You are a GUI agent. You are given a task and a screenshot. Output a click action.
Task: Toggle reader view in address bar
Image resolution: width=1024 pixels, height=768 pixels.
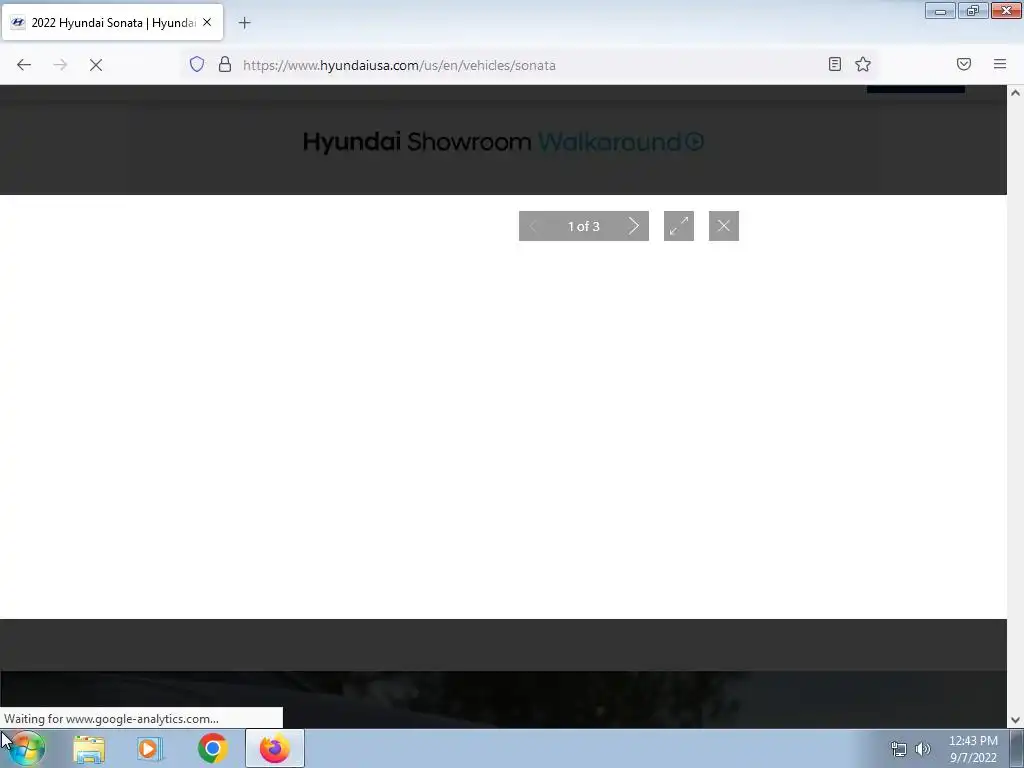[835, 64]
